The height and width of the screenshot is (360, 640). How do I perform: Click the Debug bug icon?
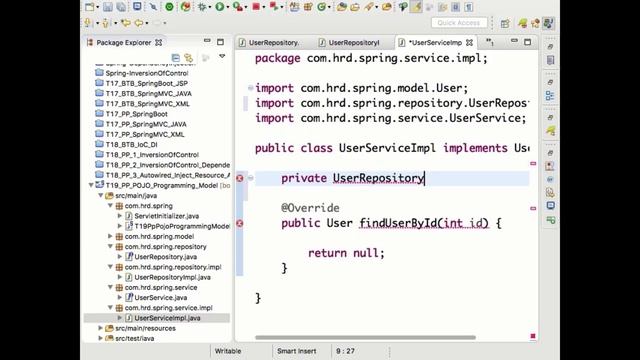[x=202, y=7]
